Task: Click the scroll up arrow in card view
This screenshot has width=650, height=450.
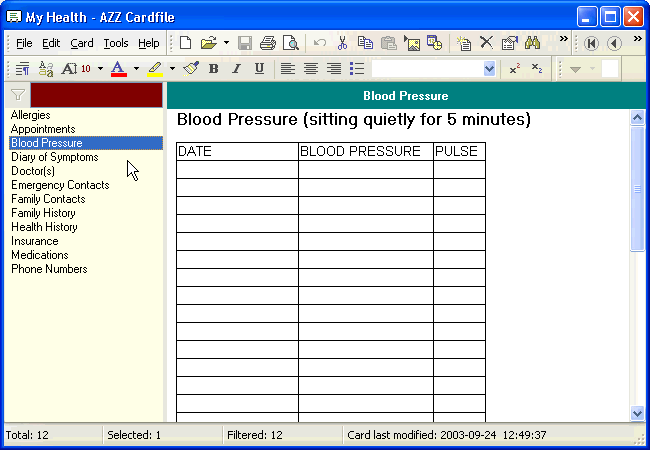Action: click(x=637, y=118)
